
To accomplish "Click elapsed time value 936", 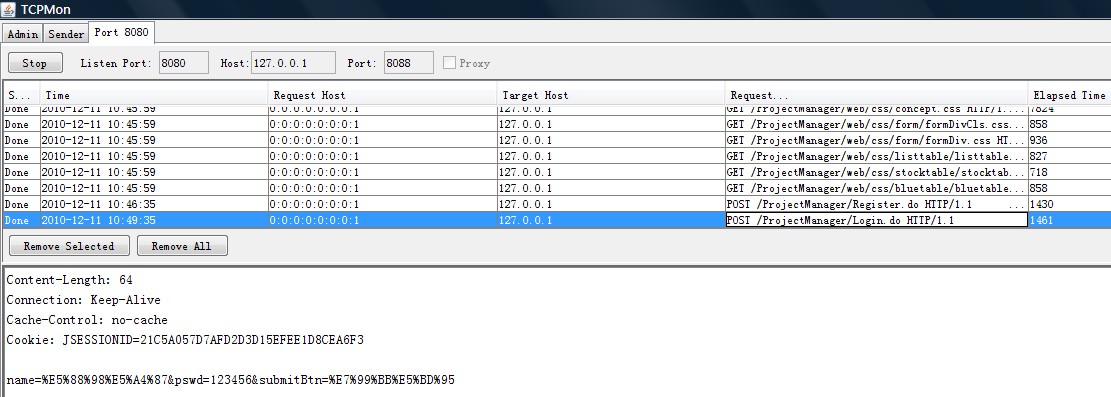I will click(1039, 140).
